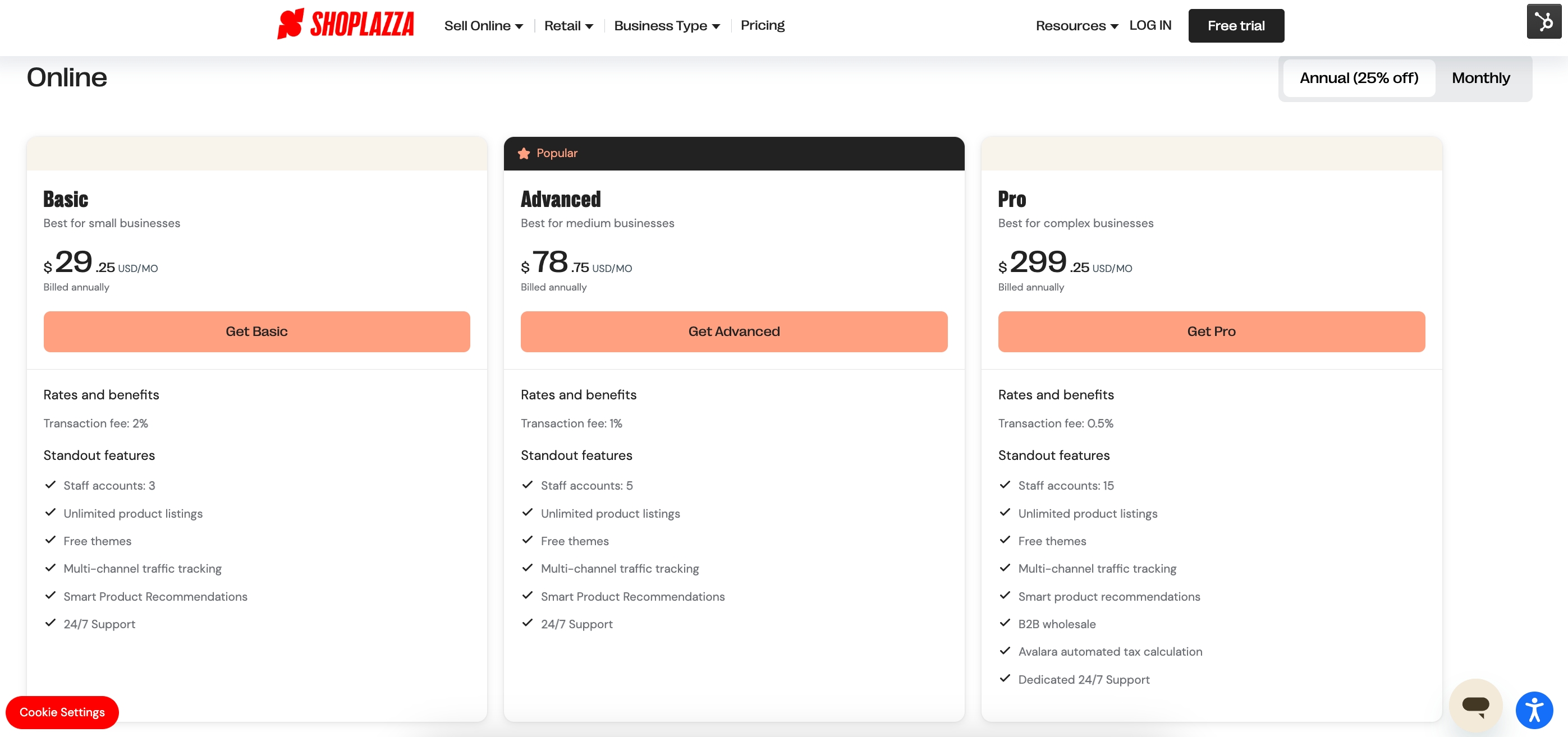The image size is (1568, 737).
Task: Click LOG IN in the header
Action: (1150, 26)
